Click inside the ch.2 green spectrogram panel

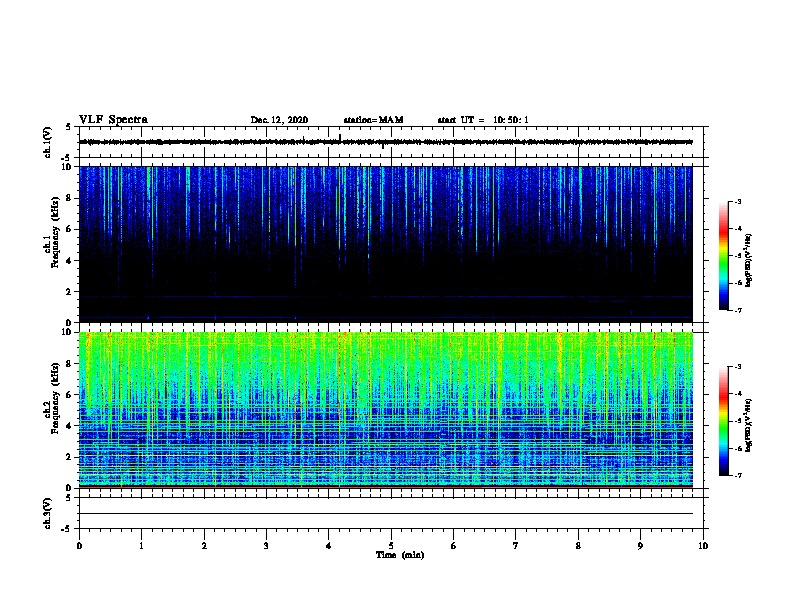coord(386,410)
